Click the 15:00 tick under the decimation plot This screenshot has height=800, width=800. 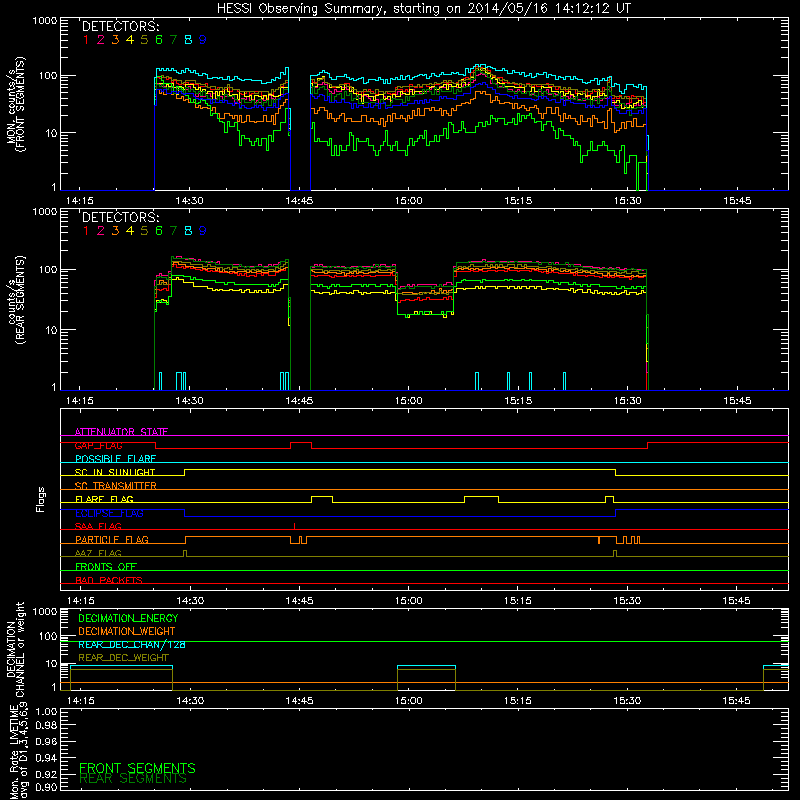(409, 701)
